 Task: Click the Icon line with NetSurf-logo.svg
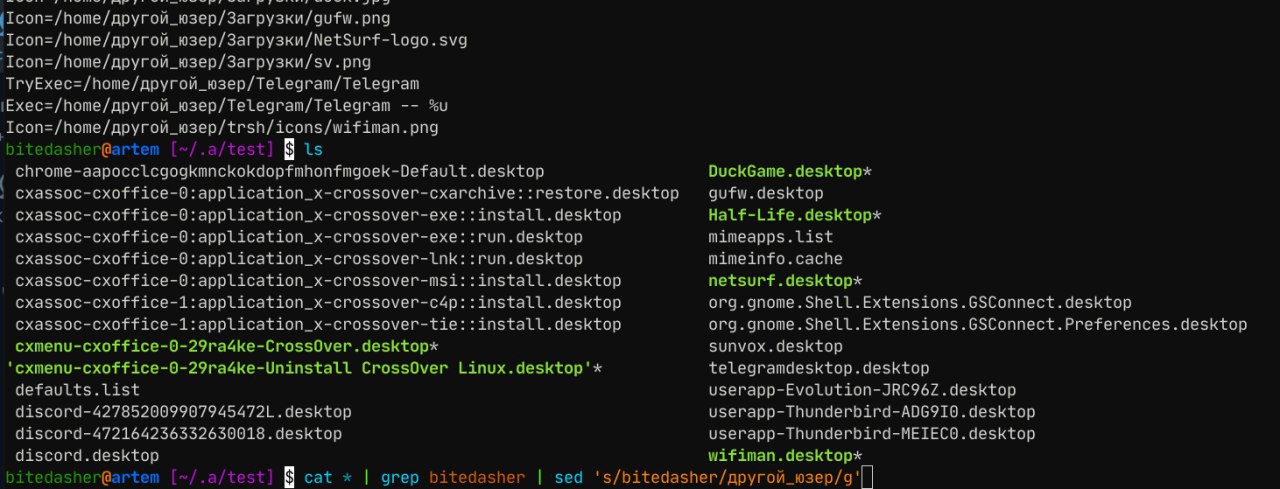pyautogui.click(x=236, y=40)
